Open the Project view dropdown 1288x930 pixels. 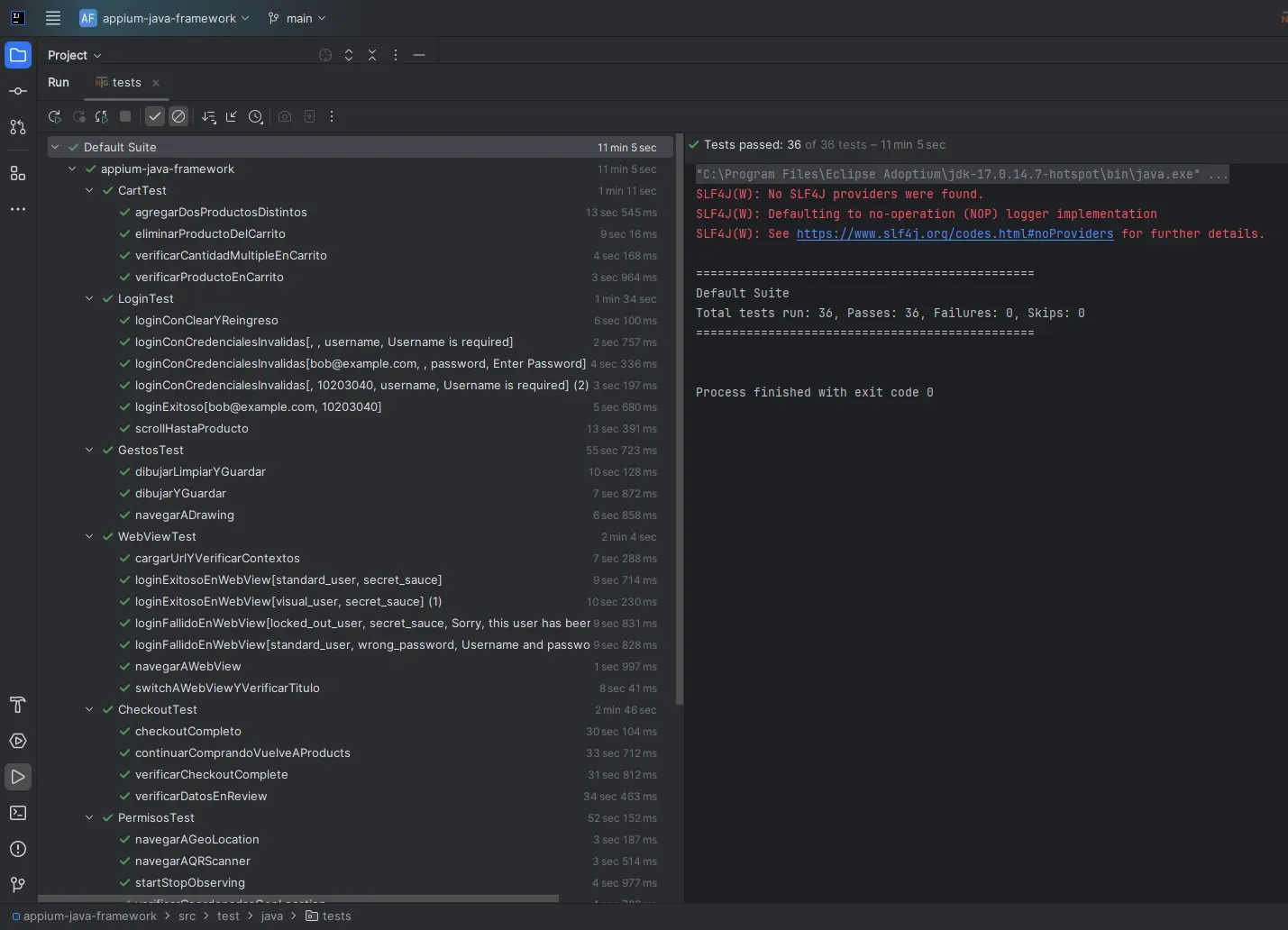(x=74, y=55)
